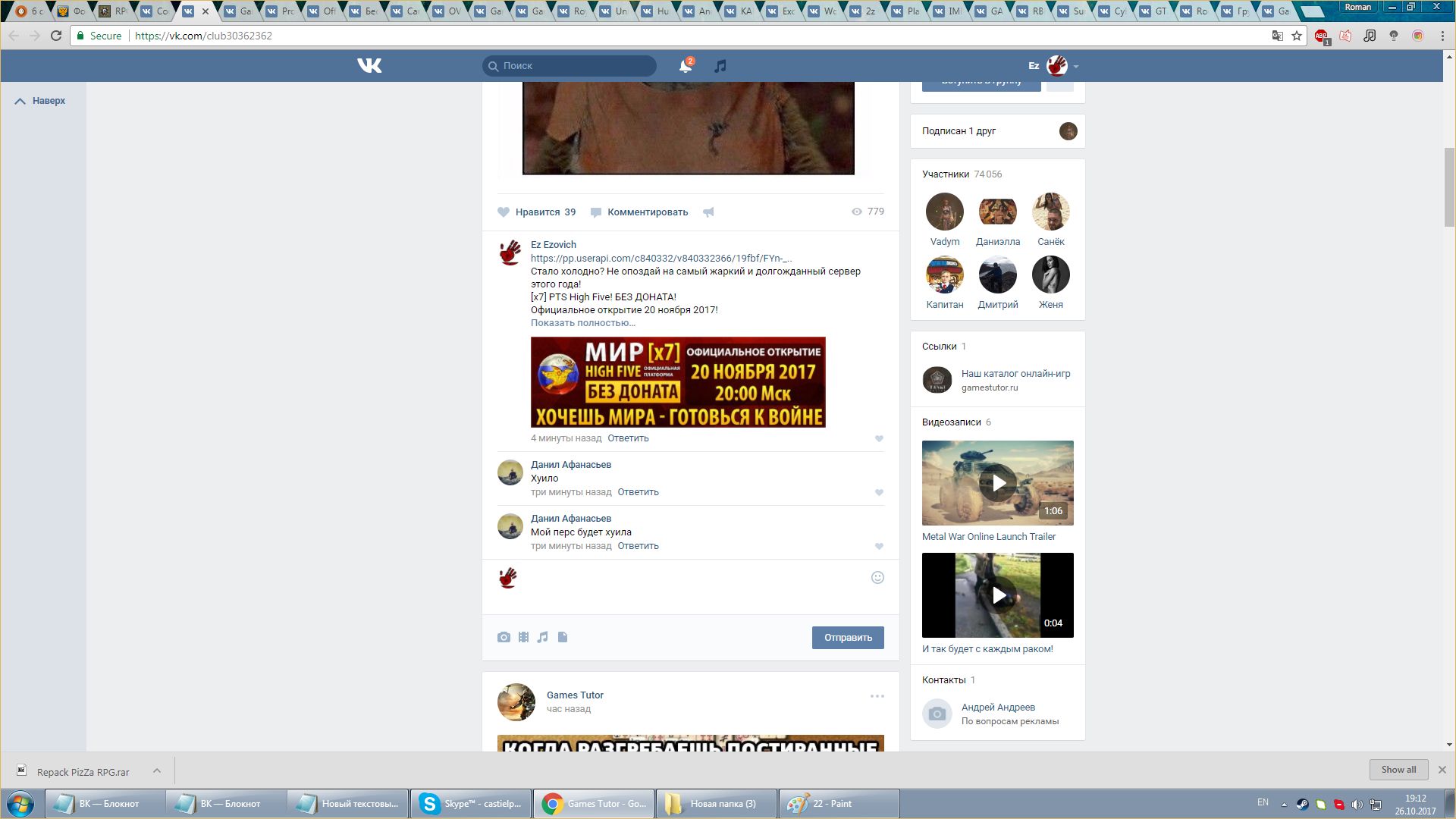Focus the comment text input box
1456x819 pixels.
tap(694, 586)
